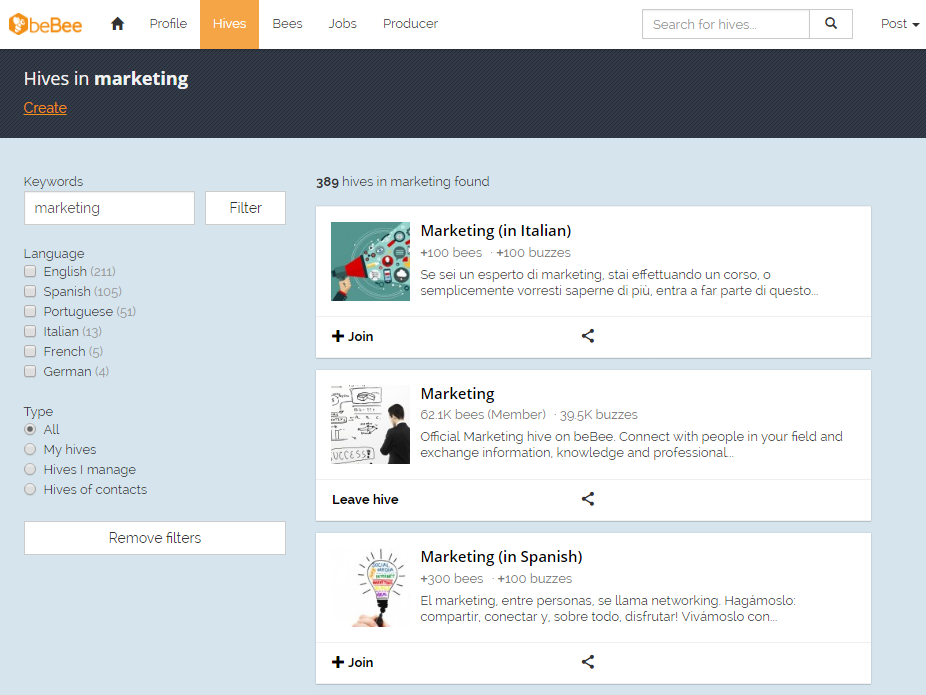
Task: Share the Marketing (in Italian) hive
Action: (x=588, y=336)
